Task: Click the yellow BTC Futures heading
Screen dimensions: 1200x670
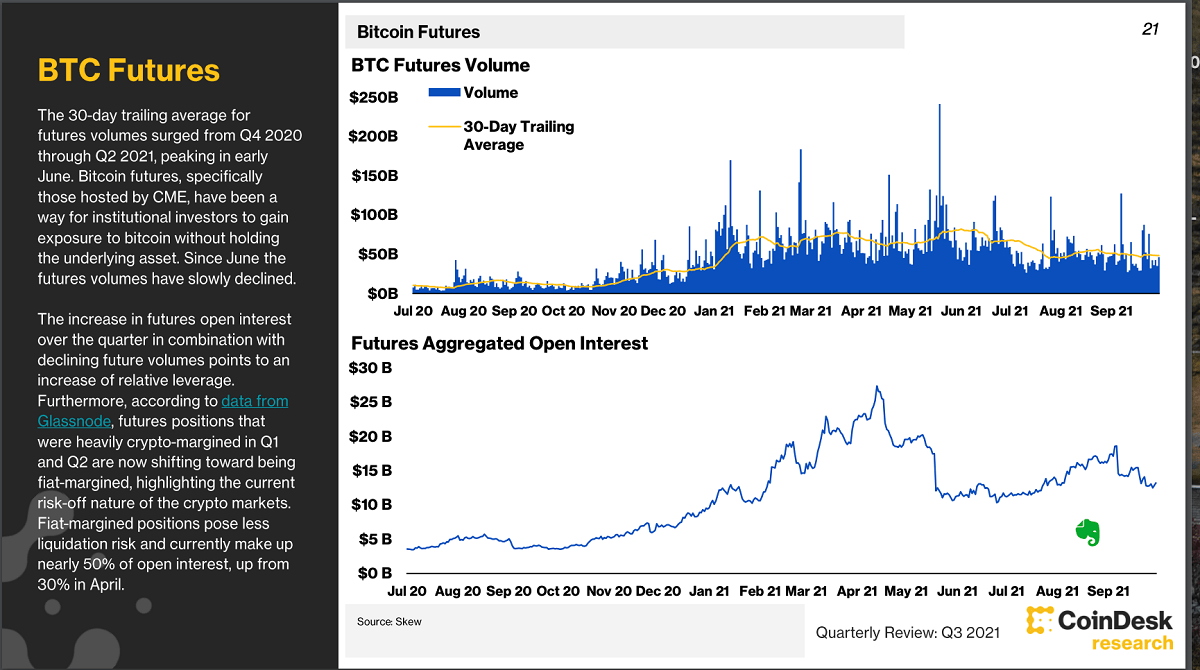Action: click(128, 70)
